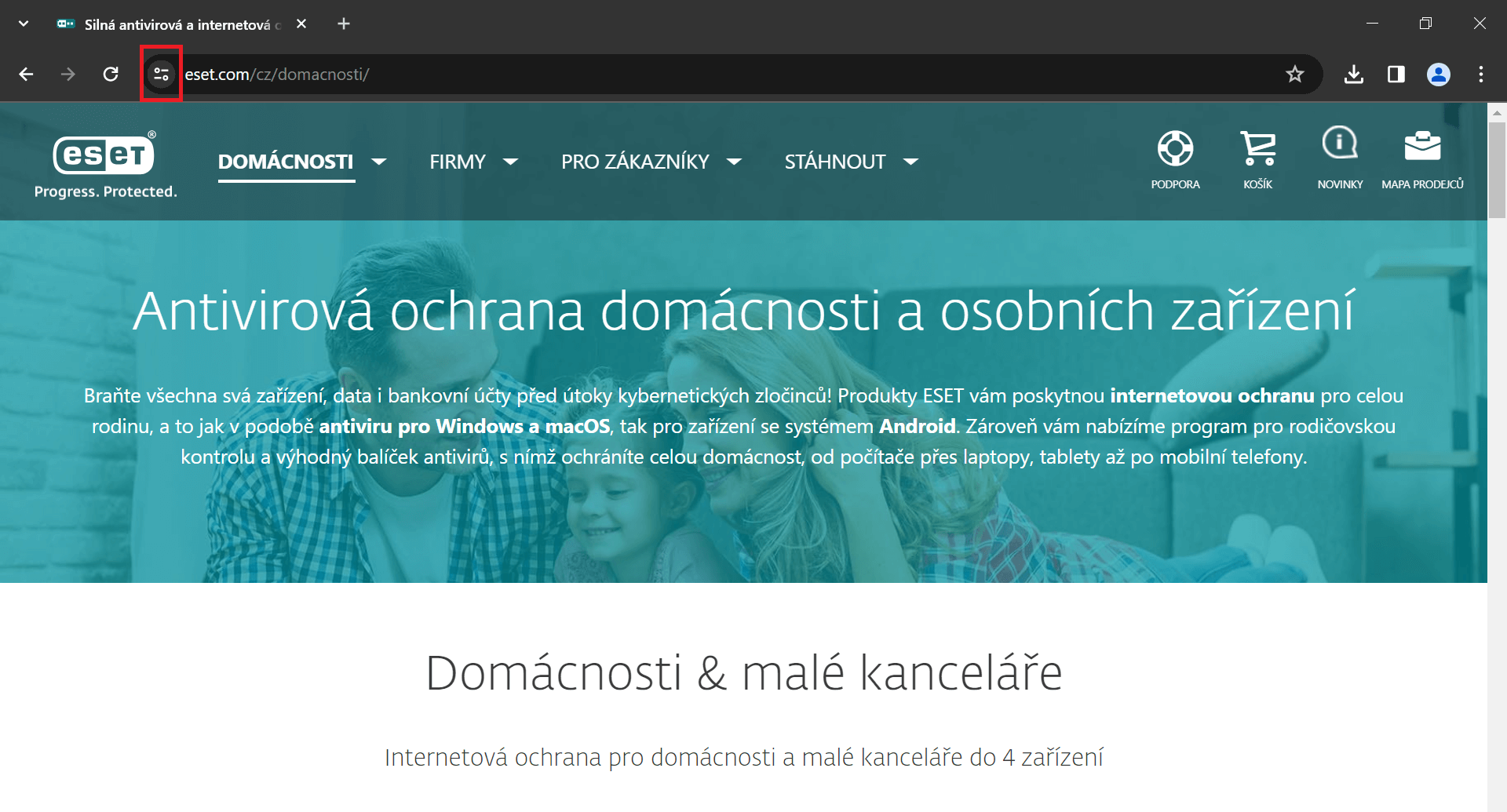This screenshot has width=1507, height=812.
Task: Click the address bar URL eset.com/cz/domacnosti/
Action: (277, 75)
